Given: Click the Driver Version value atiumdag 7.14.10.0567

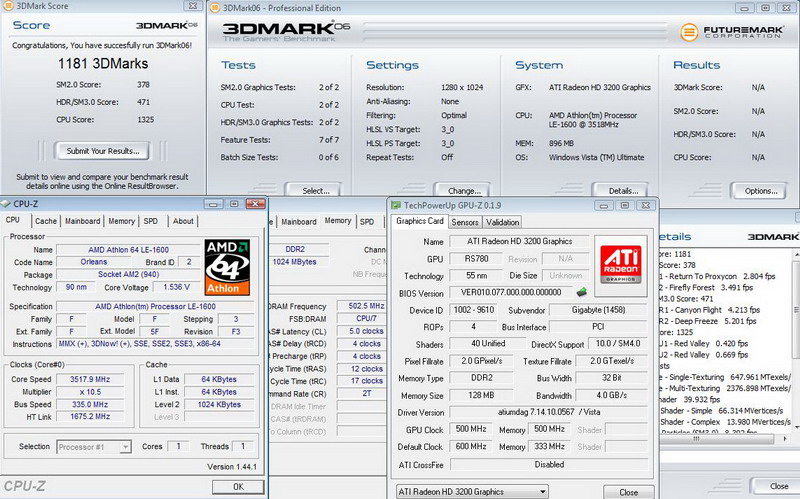Looking at the screenshot, I should [548, 412].
